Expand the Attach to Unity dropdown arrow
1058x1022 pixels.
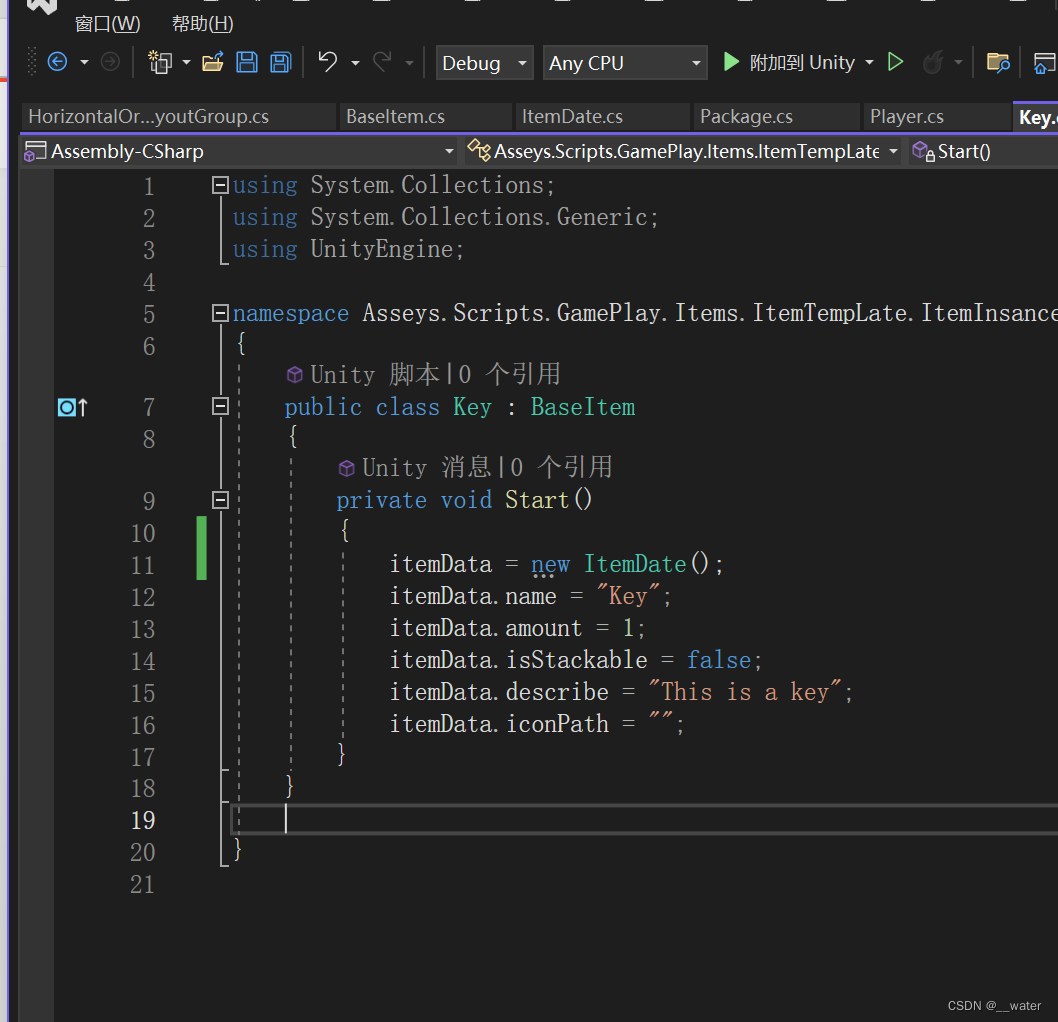870,62
